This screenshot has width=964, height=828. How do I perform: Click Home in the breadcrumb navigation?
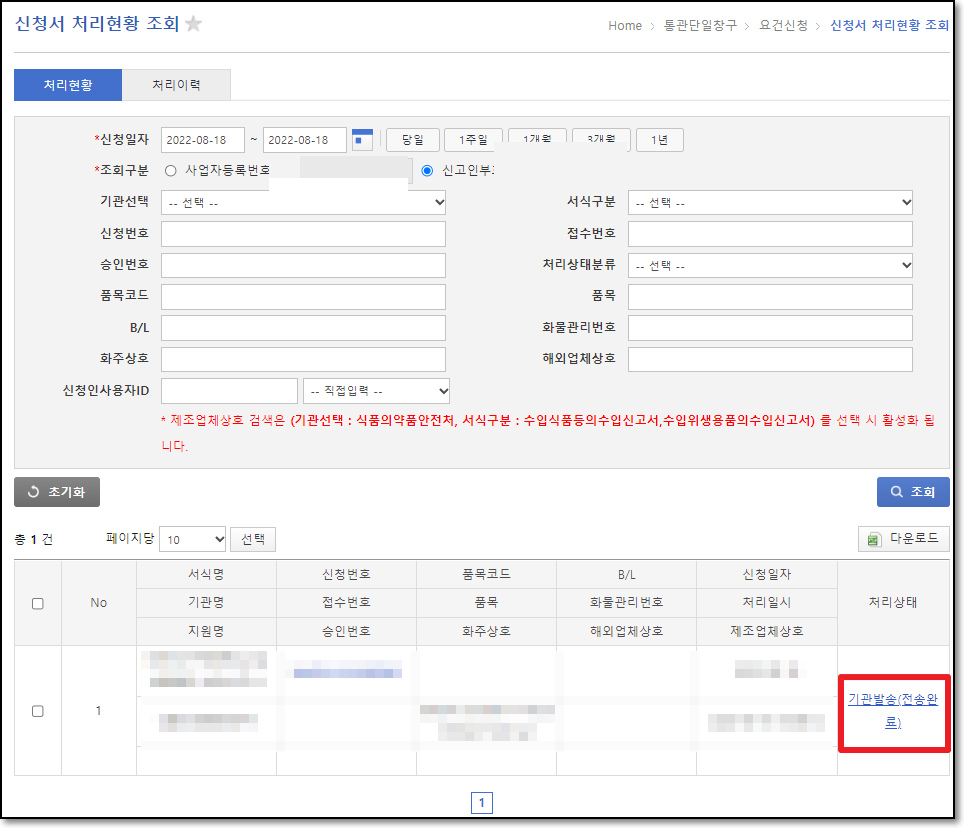pos(624,26)
